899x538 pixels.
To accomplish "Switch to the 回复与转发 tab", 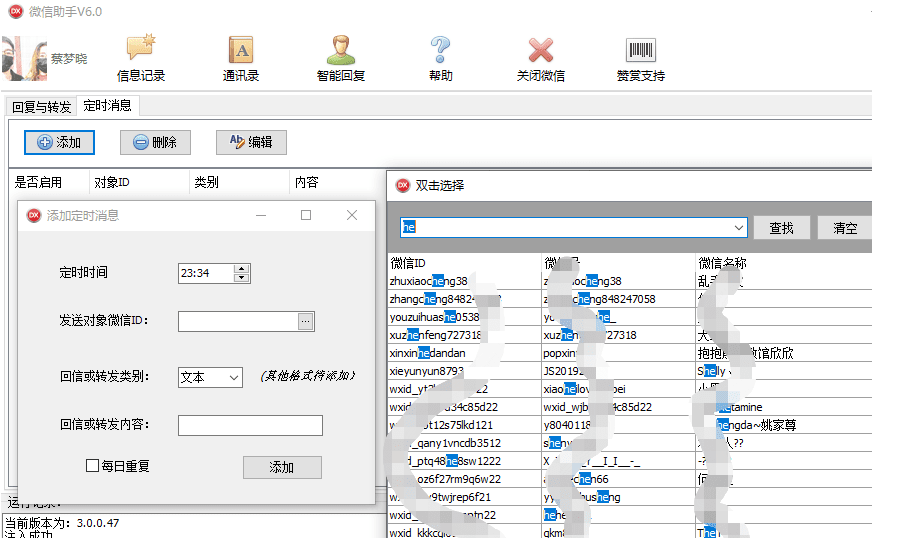I will 41,107.
